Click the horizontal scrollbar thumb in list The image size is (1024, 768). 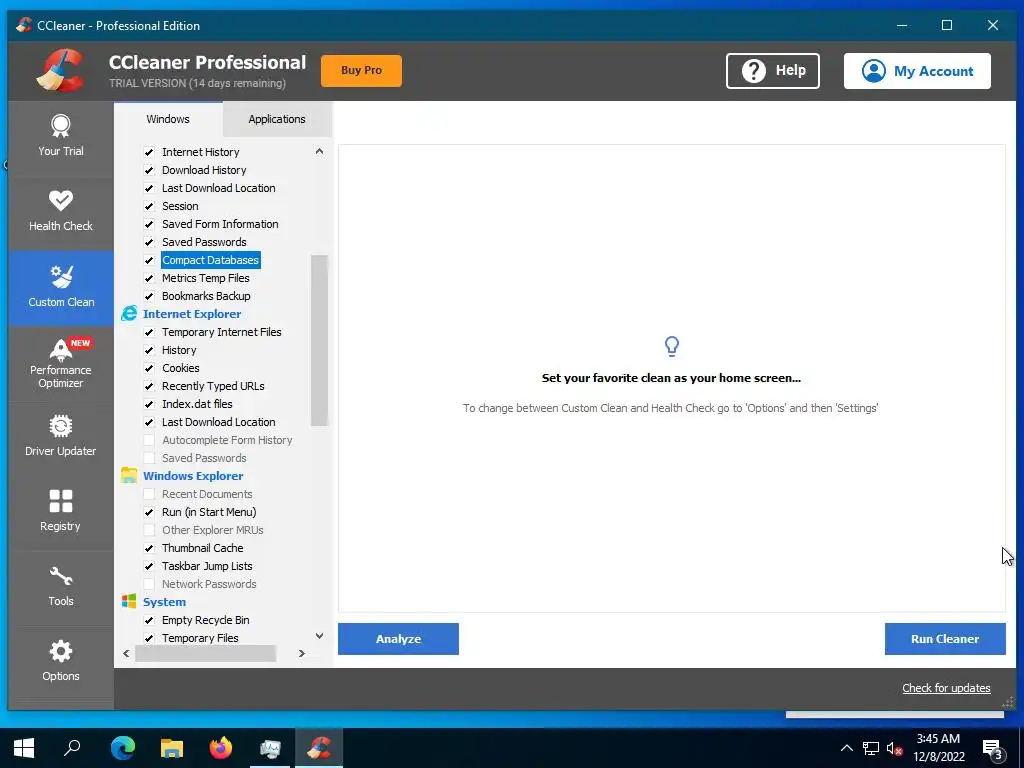[205, 653]
